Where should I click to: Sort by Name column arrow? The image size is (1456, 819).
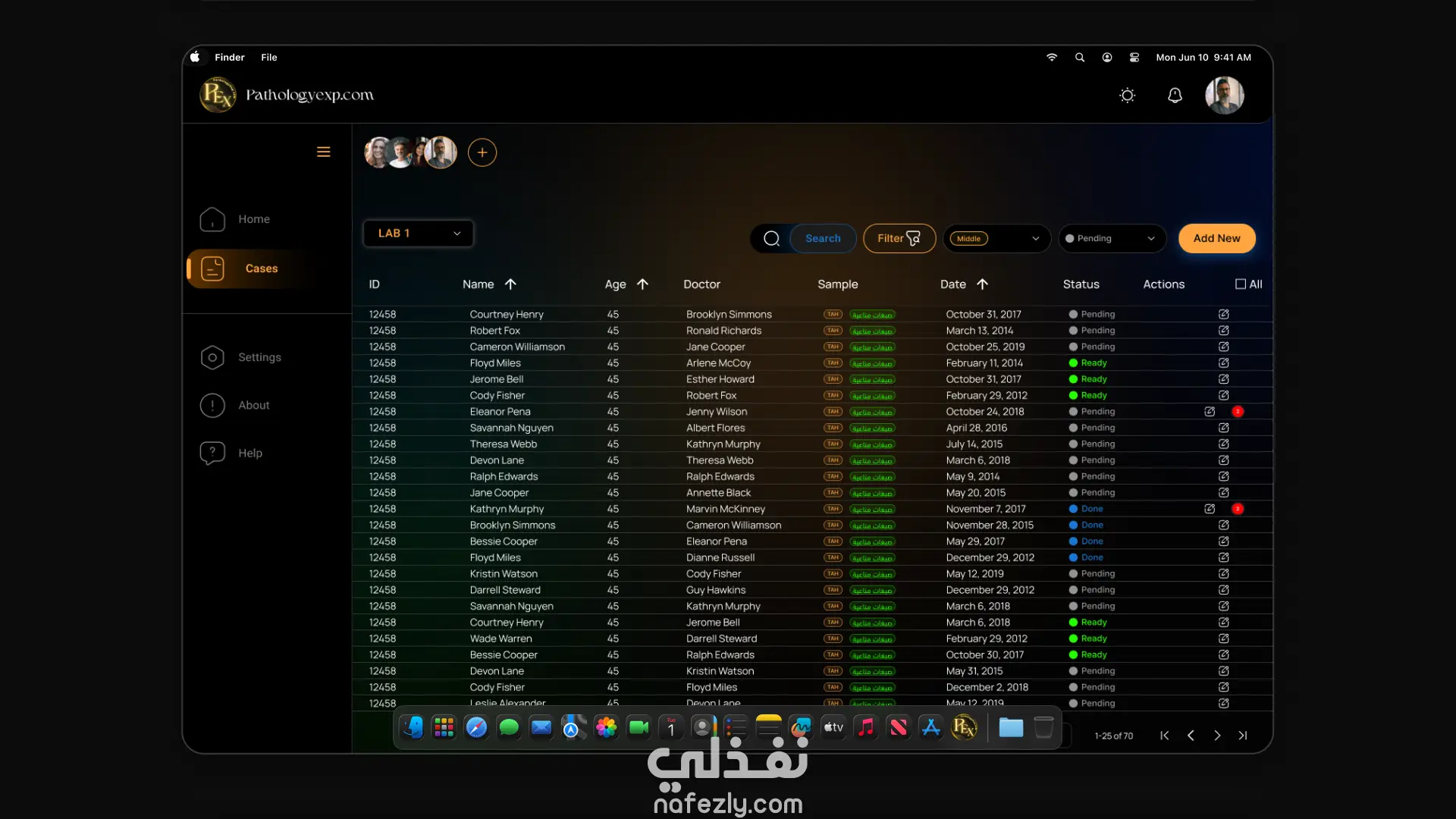point(510,284)
